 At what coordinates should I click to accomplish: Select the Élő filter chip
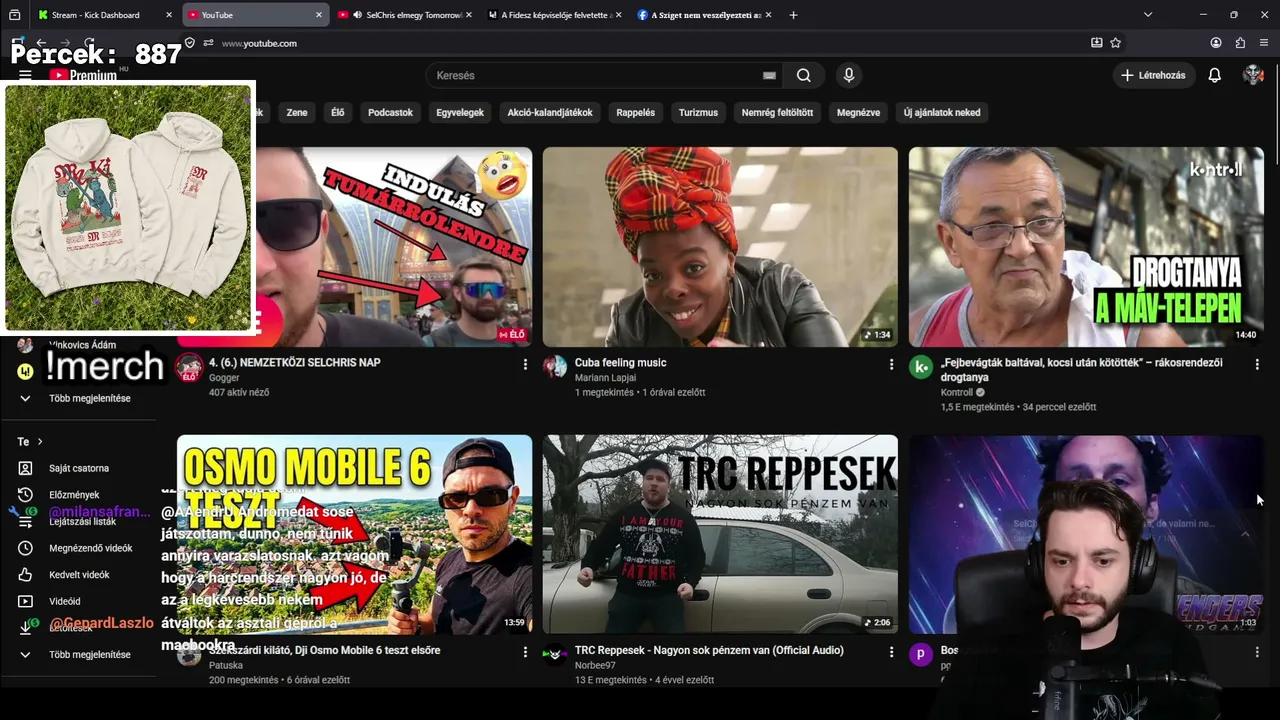(x=338, y=113)
